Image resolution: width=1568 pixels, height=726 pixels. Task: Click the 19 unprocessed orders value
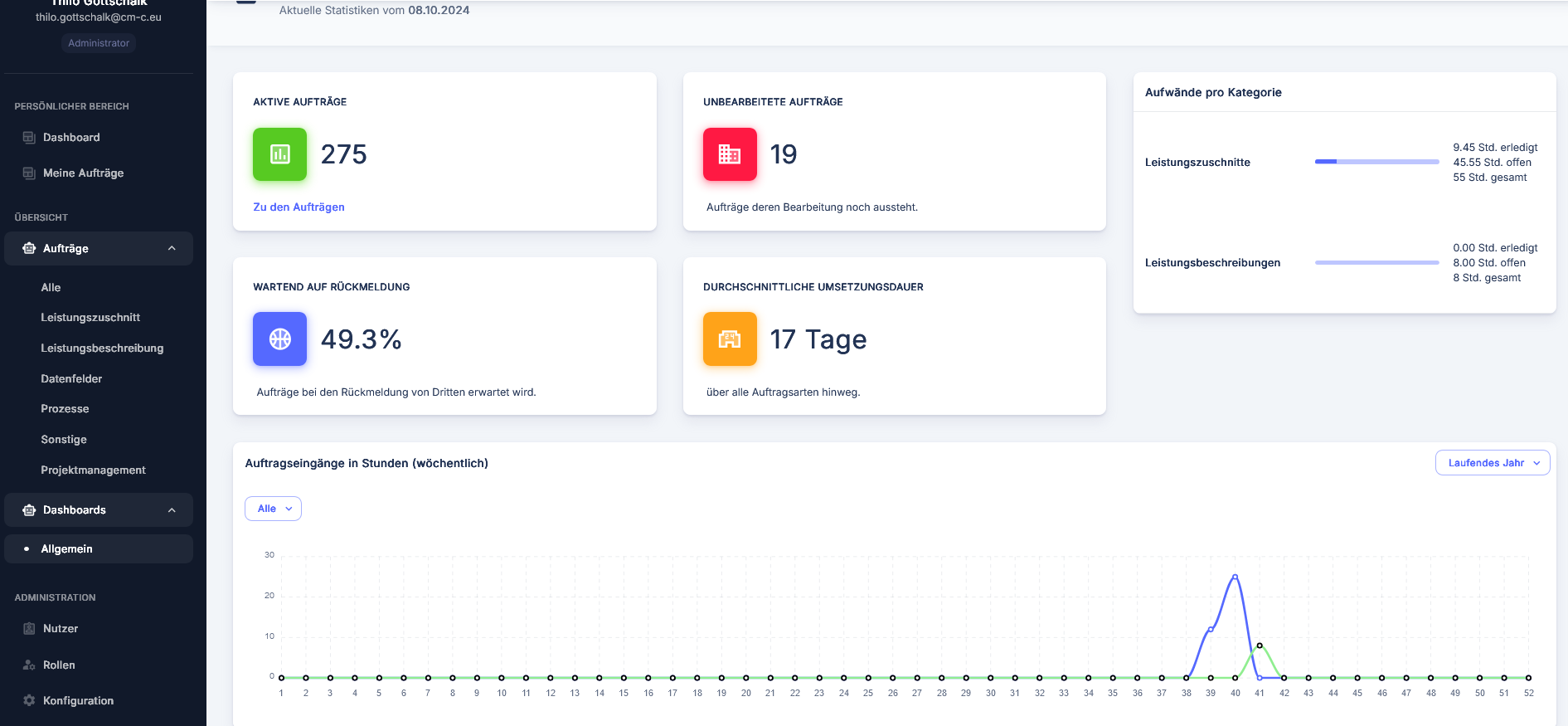(784, 154)
